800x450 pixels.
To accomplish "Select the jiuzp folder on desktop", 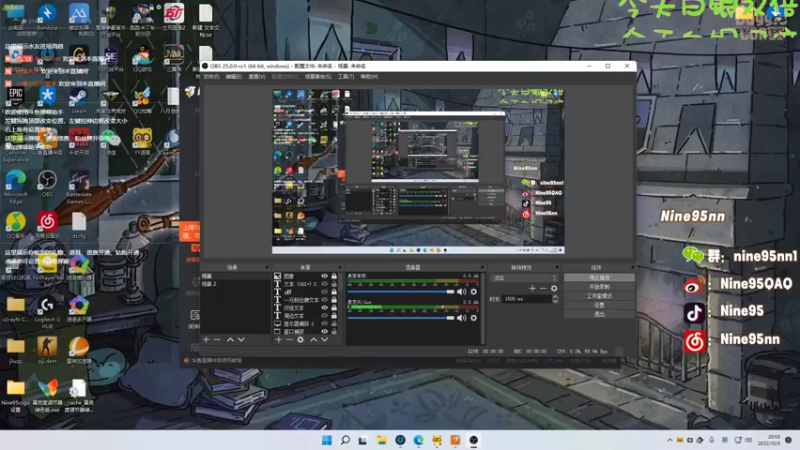I will tap(15, 350).
